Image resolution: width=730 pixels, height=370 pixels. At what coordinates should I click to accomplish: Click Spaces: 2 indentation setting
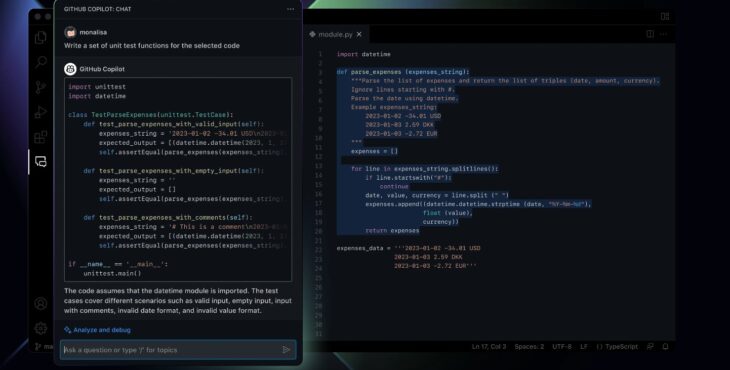(x=529, y=347)
